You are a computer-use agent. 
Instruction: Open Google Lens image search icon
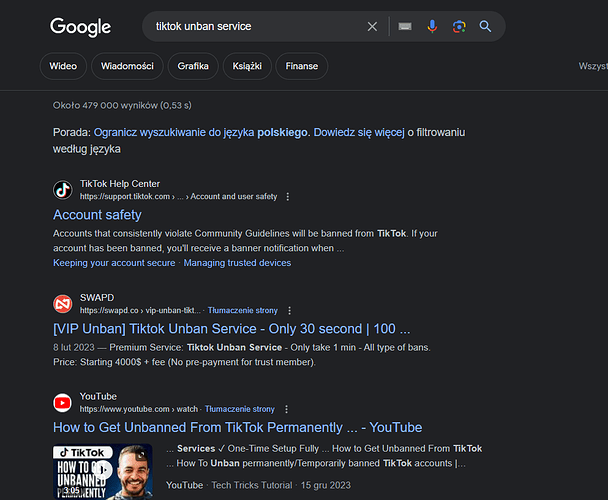click(x=459, y=26)
